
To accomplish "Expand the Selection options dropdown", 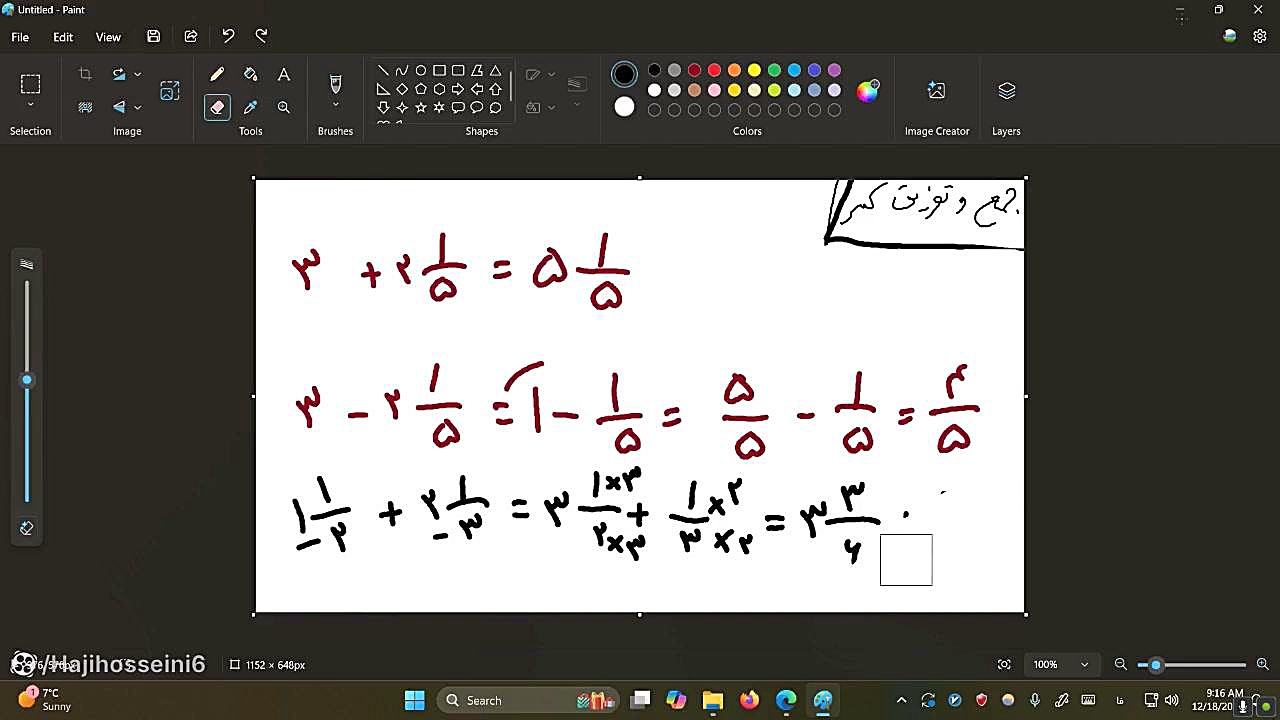I will pos(30,105).
